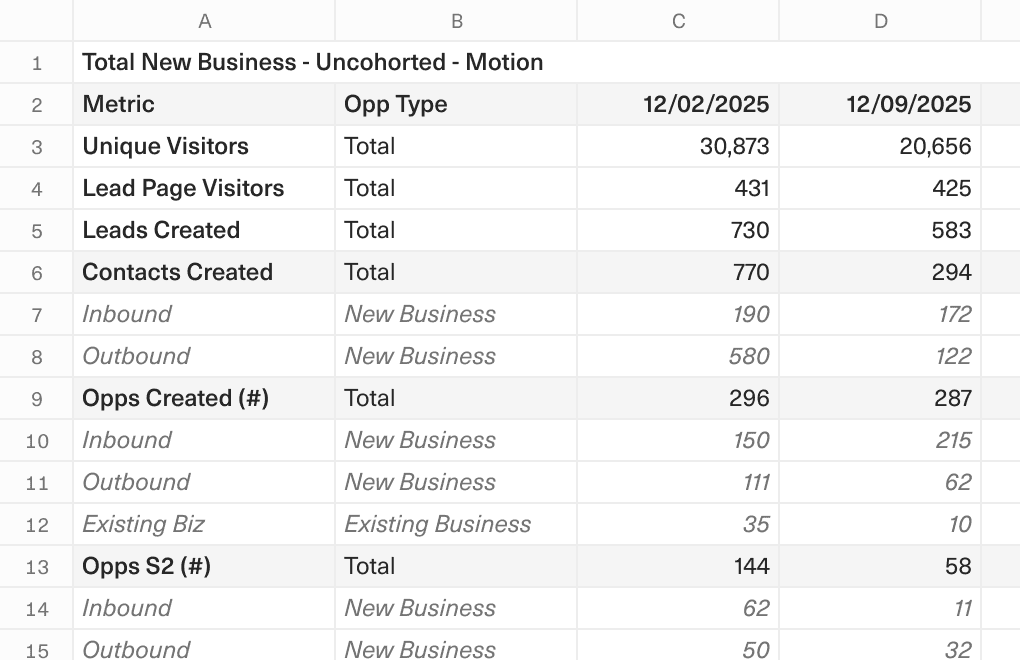The image size is (1020, 660).
Task: Select row number 13
Action: click(36, 566)
